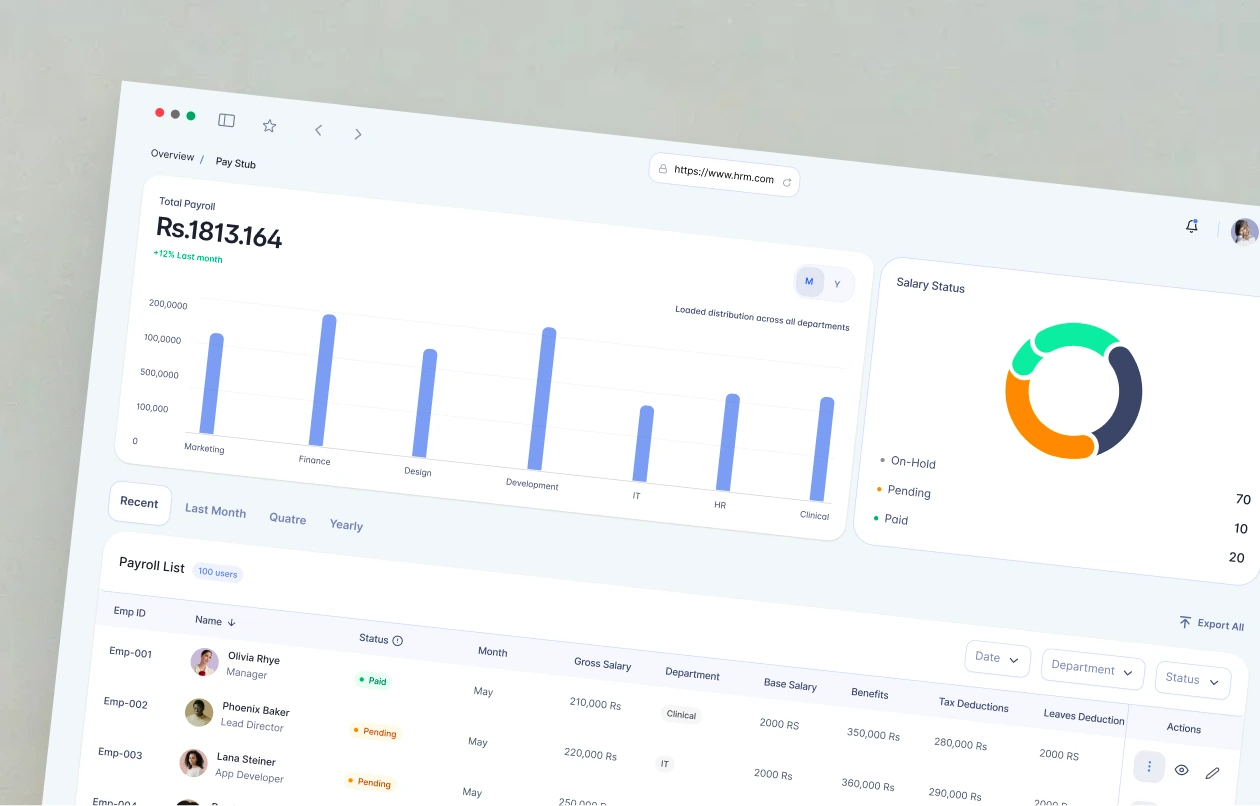
Task: Click the reload icon in the URL bar
Action: [x=787, y=182]
